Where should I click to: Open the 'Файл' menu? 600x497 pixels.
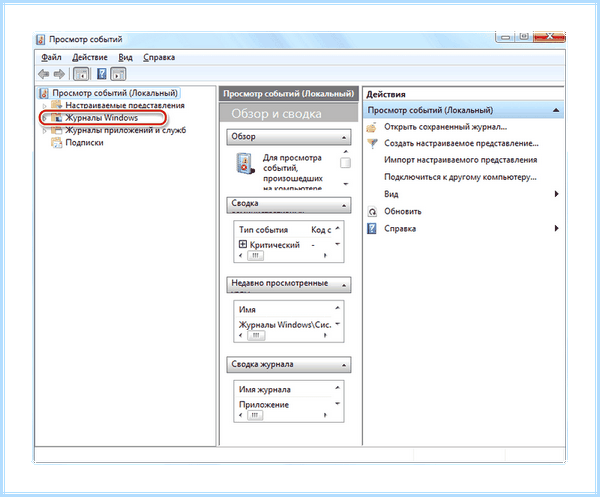click(51, 57)
